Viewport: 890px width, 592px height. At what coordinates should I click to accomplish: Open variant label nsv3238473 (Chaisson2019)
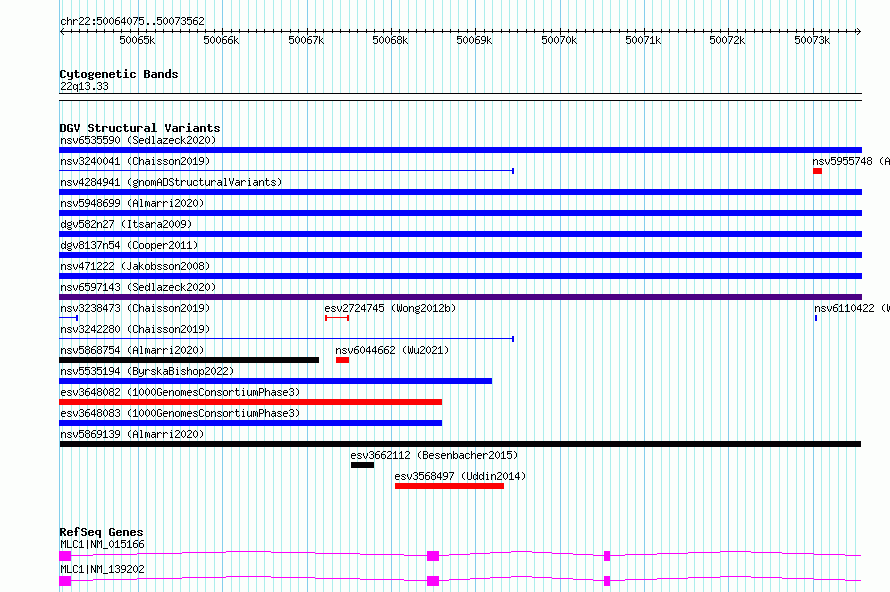coord(135,308)
